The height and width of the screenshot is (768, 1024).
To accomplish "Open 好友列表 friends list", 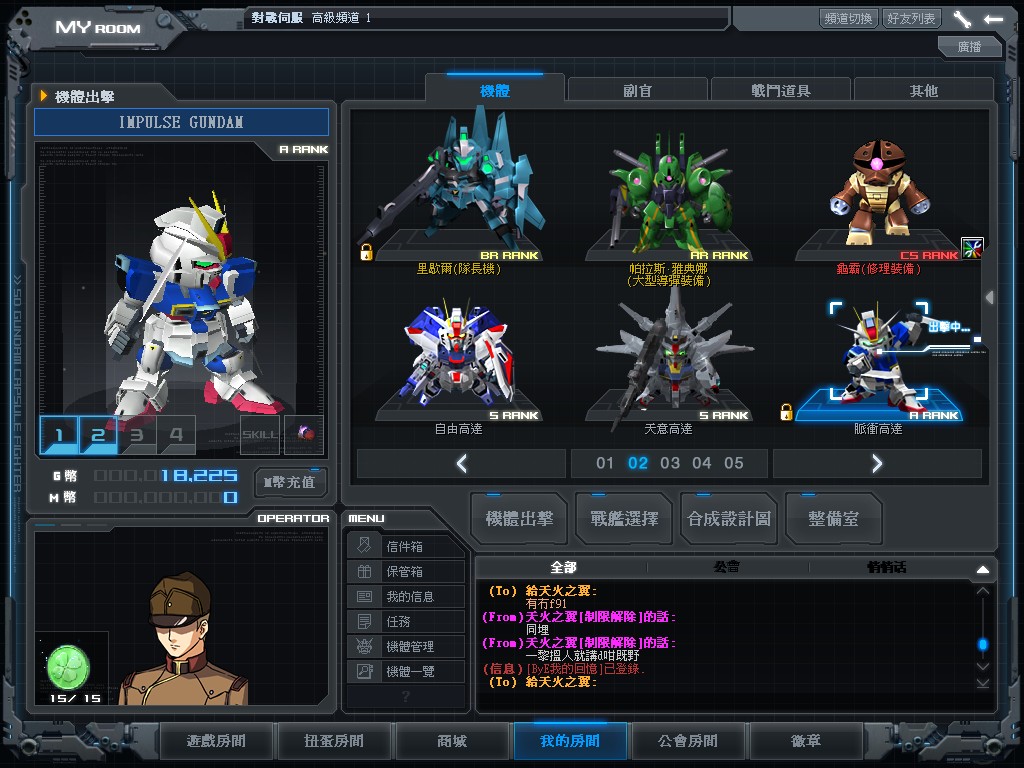I will click(x=911, y=18).
